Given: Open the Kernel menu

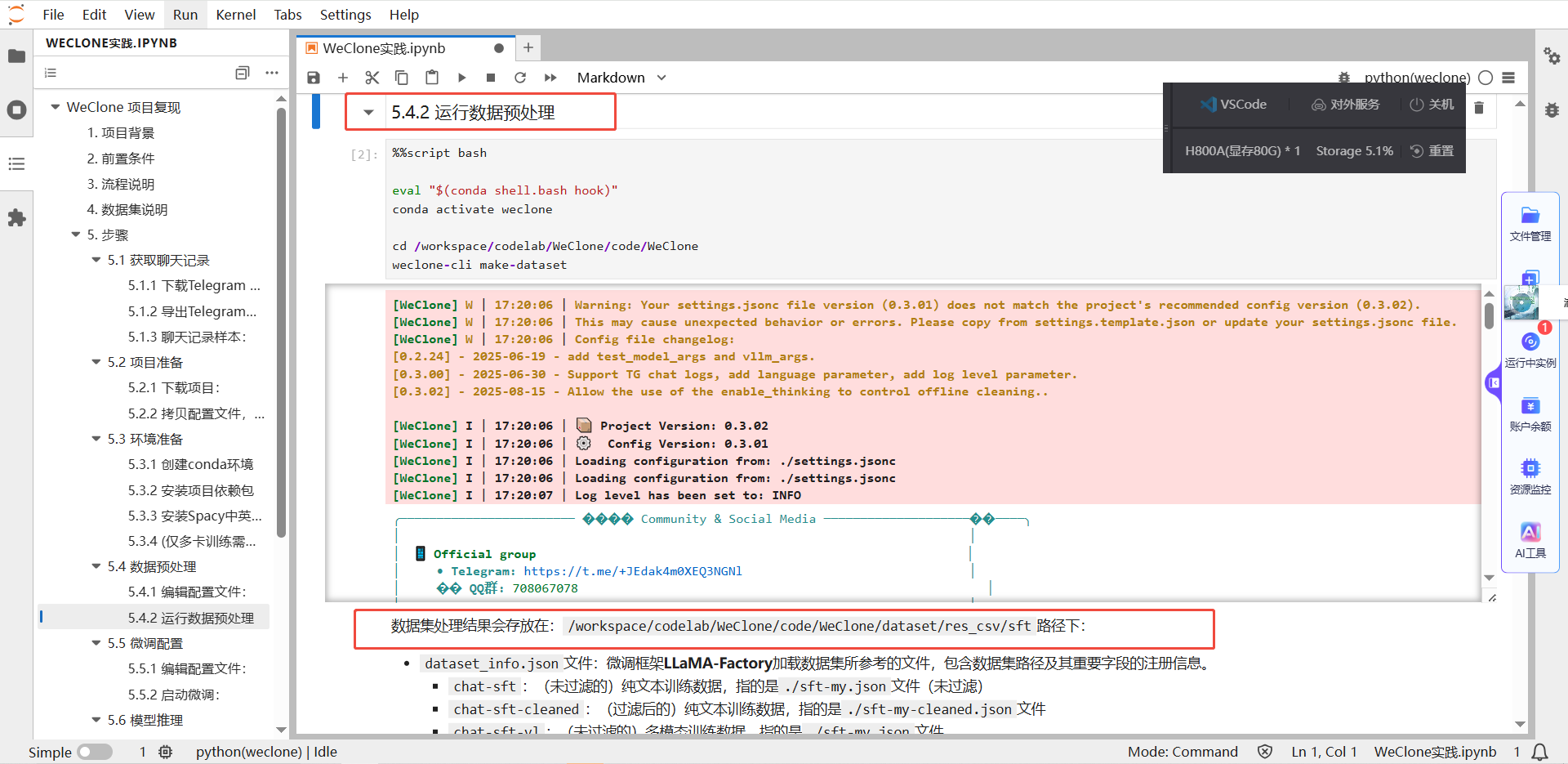Looking at the screenshot, I should click(x=235, y=15).
